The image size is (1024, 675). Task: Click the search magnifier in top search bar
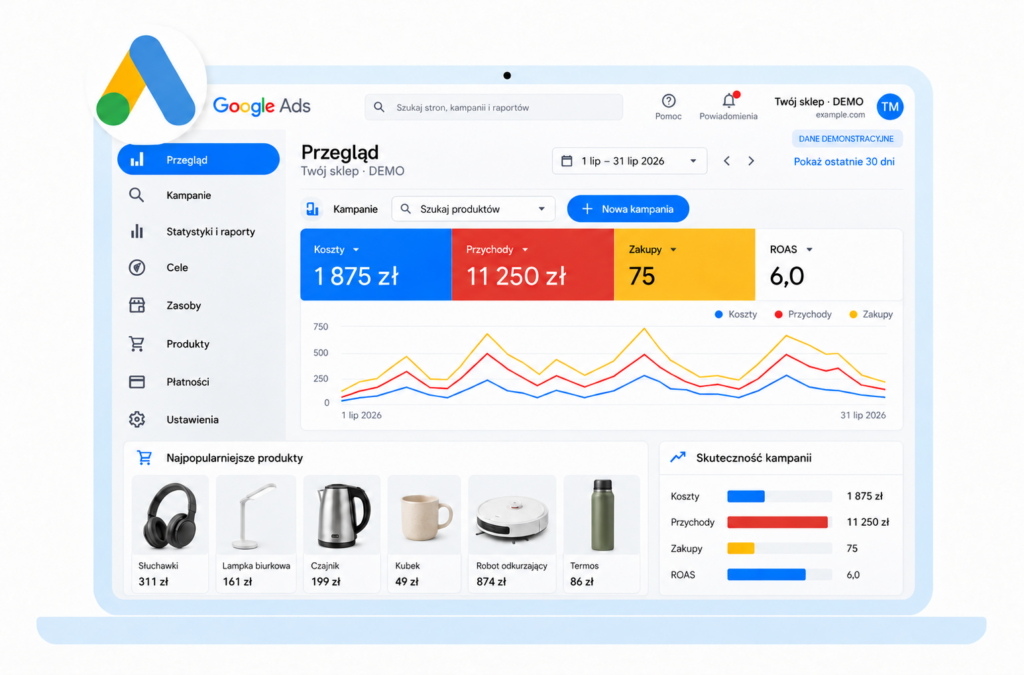(x=379, y=107)
